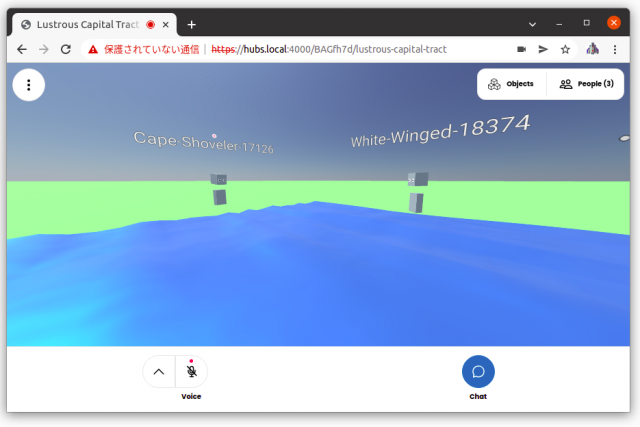
Task: Bookmark this page with the star icon
Action: coord(565,49)
